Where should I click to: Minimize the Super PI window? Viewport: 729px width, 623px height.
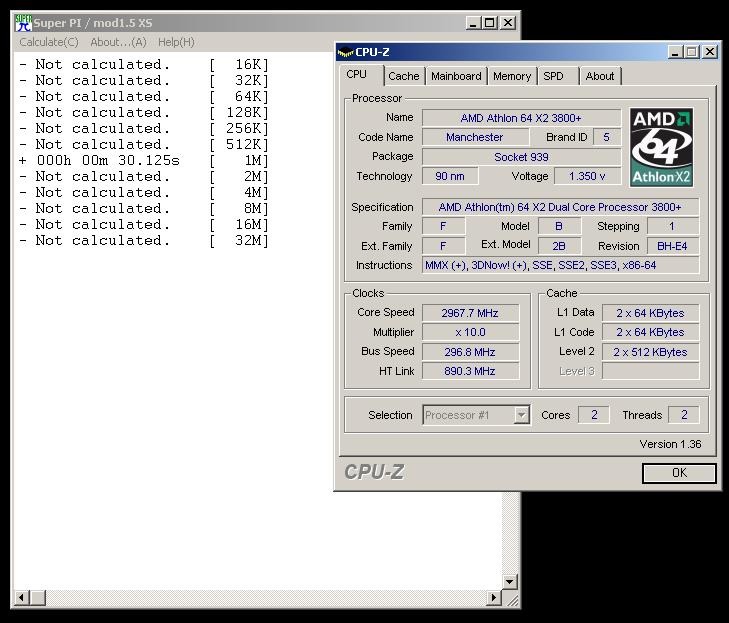pos(473,23)
